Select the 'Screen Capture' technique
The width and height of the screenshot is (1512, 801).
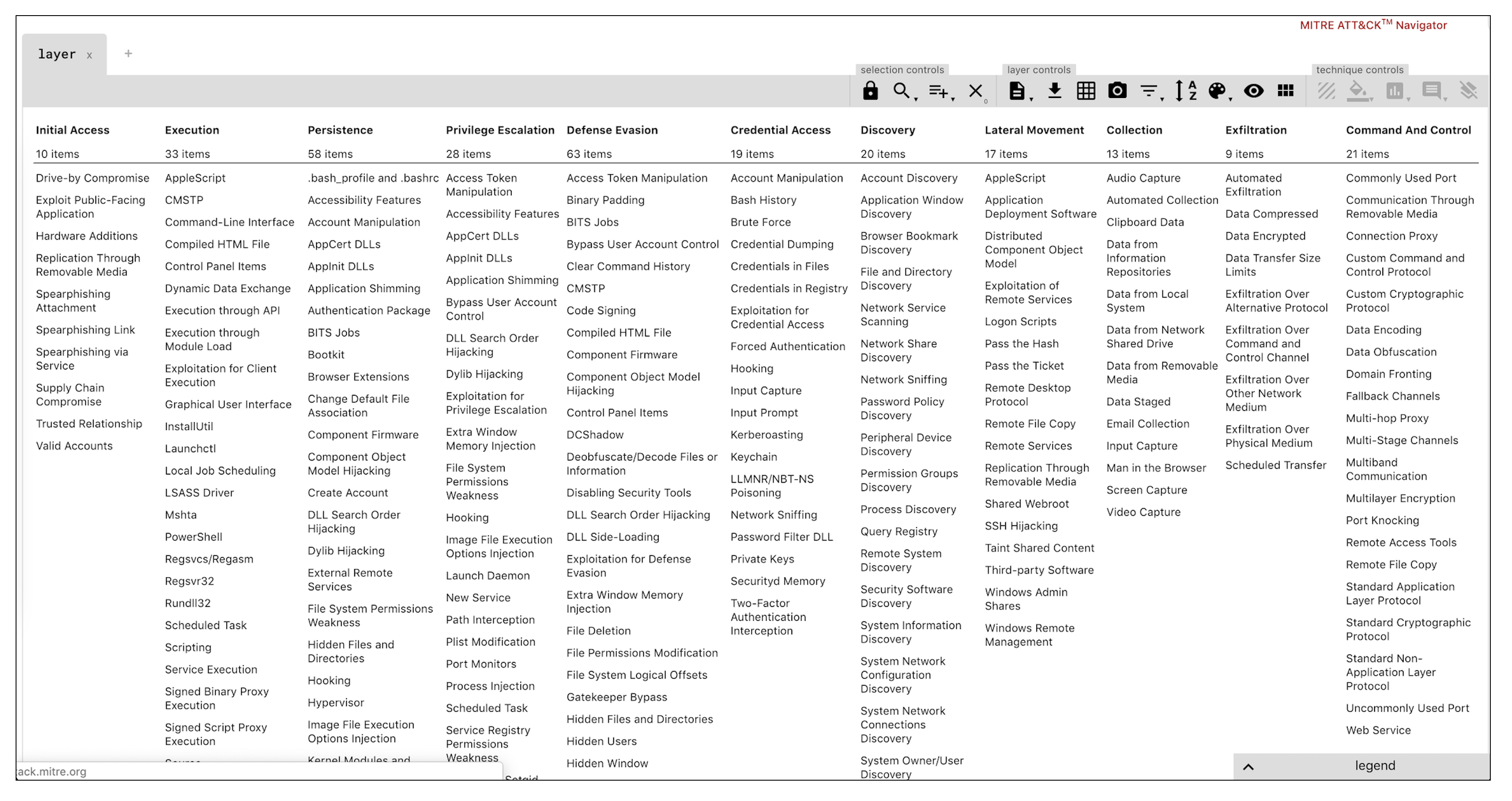coord(1146,490)
